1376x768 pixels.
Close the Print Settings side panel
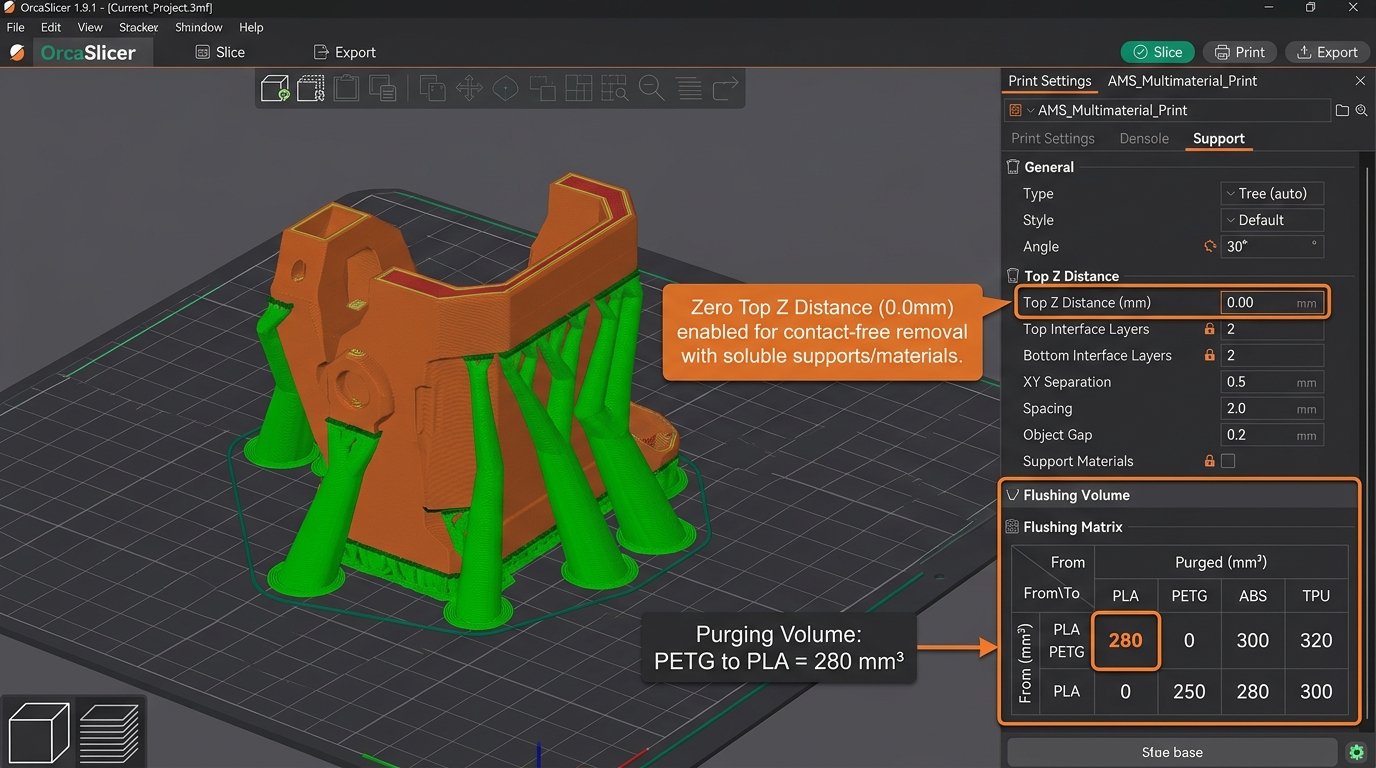(1360, 81)
